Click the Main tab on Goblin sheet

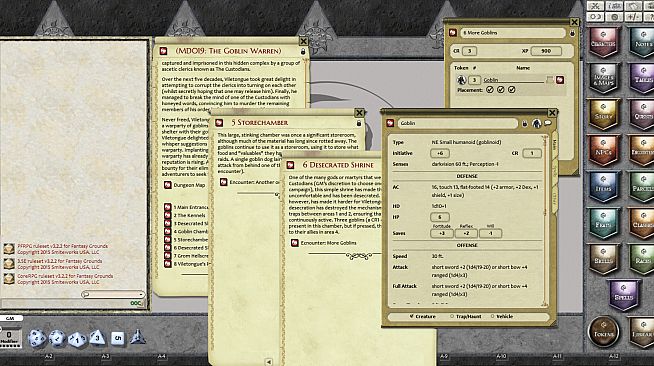[555, 144]
